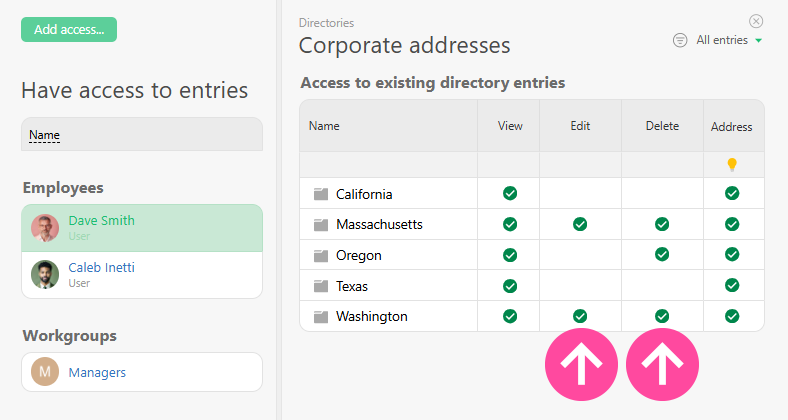This screenshot has width=788, height=420.
Task: Click the yellow lightbulb hint icon
Action: [732, 164]
